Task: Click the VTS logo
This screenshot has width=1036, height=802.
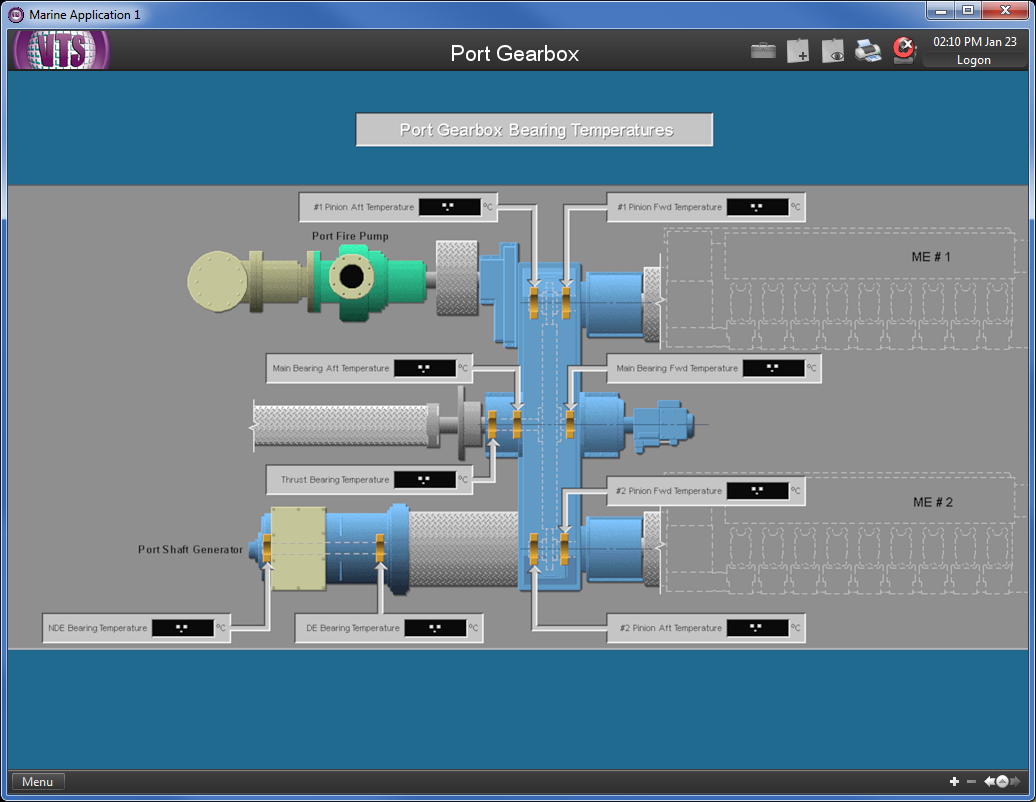Action: (61, 50)
